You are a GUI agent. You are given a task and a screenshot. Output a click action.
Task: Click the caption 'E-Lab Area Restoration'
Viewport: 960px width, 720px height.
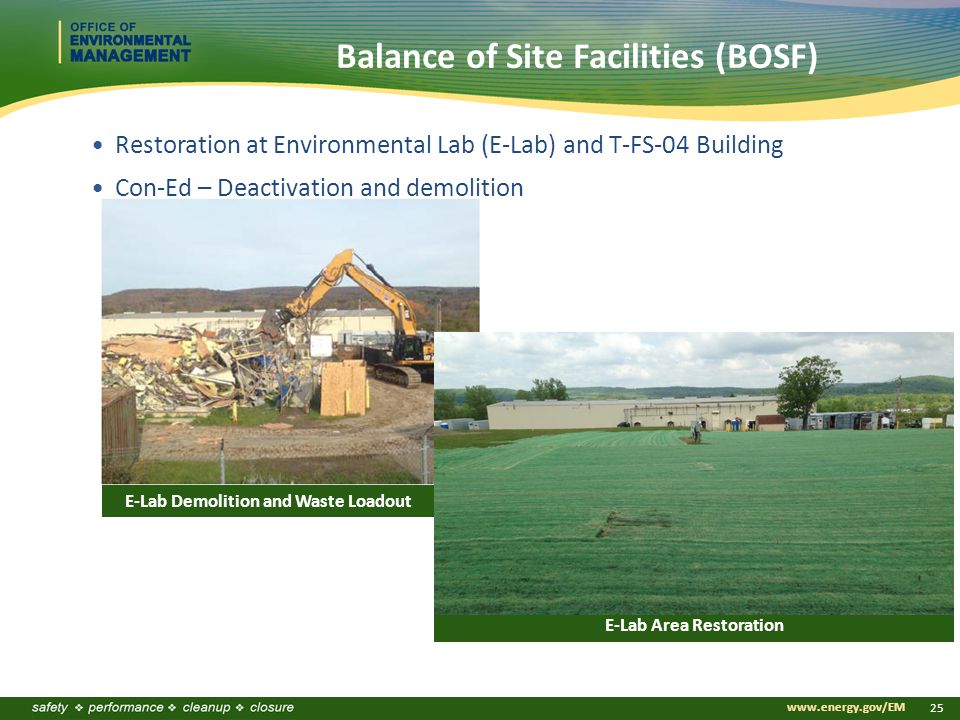[x=694, y=625]
